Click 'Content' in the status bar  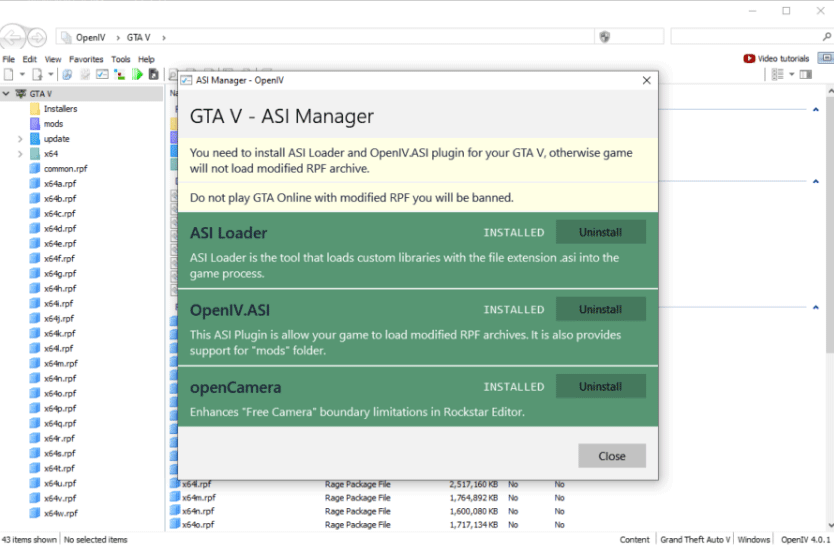pos(635,540)
